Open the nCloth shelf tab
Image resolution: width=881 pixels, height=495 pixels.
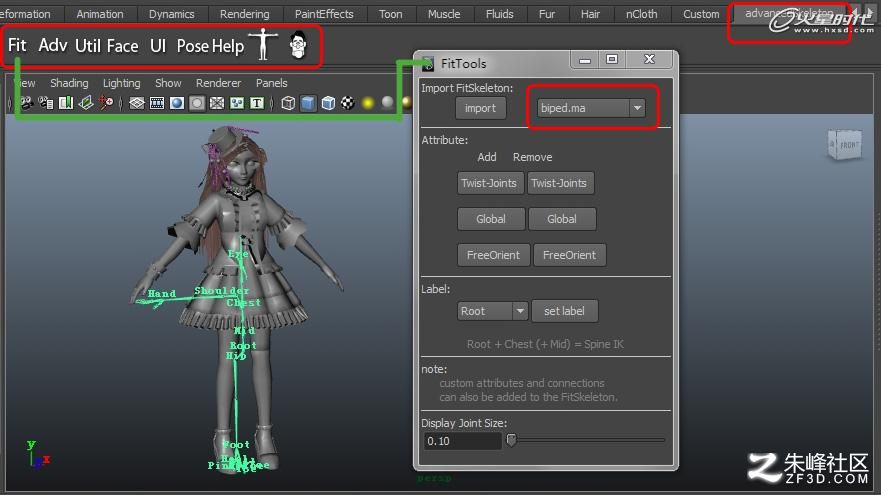641,14
